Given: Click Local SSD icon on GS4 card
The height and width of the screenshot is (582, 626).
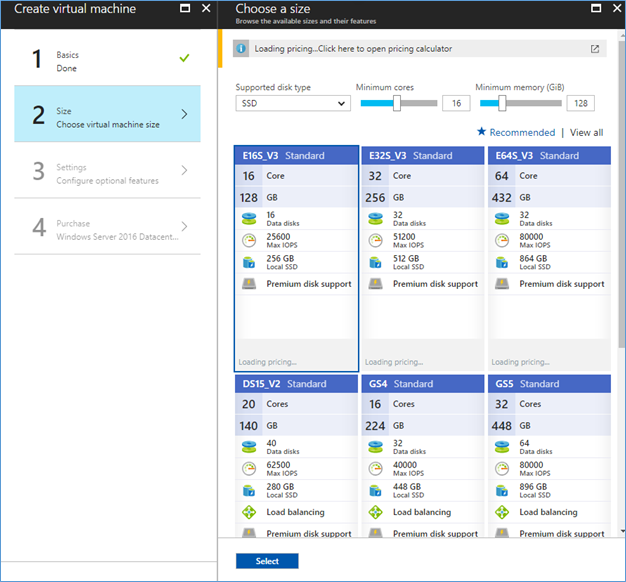Looking at the screenshot, I should point(375,491).
